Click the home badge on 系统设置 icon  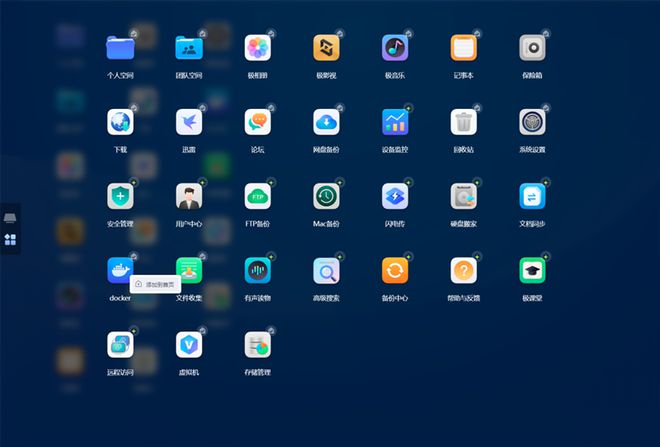pyautogui.click(x=546, y=108)
